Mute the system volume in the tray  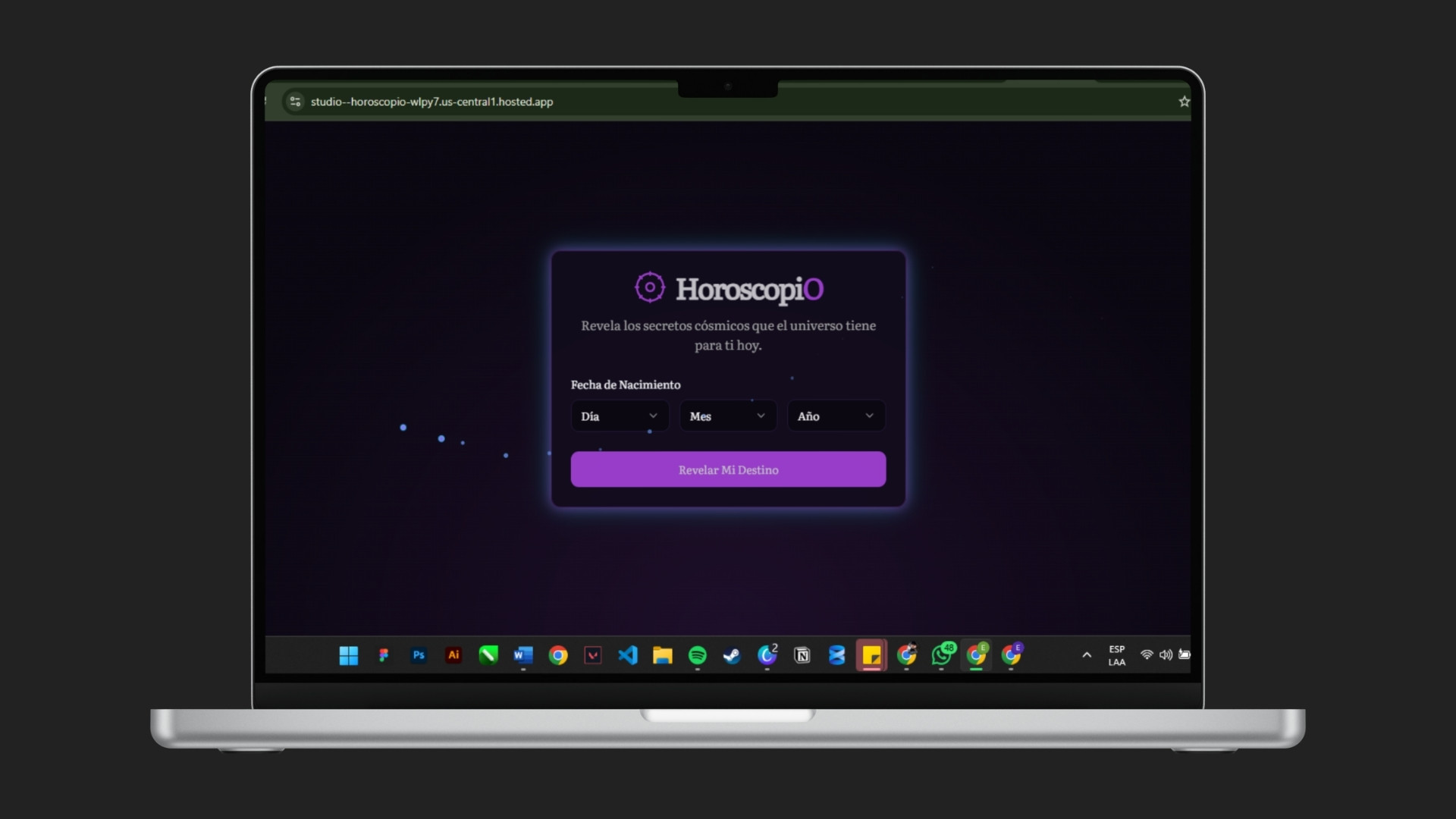click(1165, 655)
